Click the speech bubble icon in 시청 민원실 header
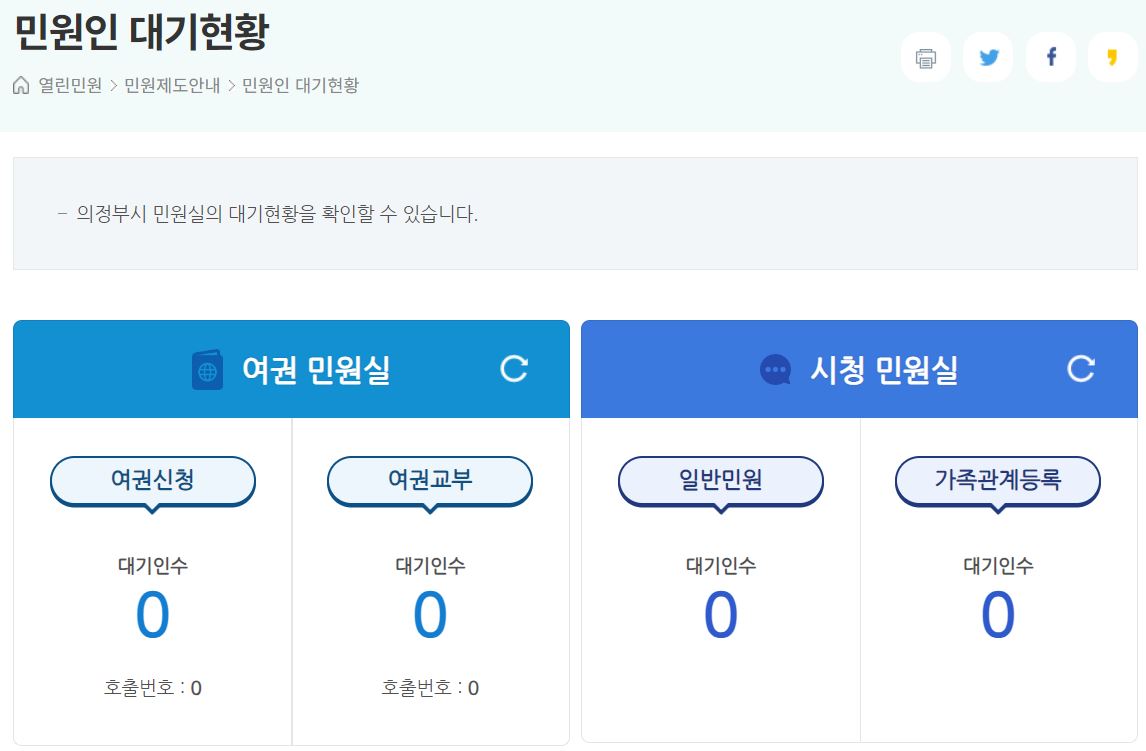The image size is (1146, 751). tap(774, 369)
